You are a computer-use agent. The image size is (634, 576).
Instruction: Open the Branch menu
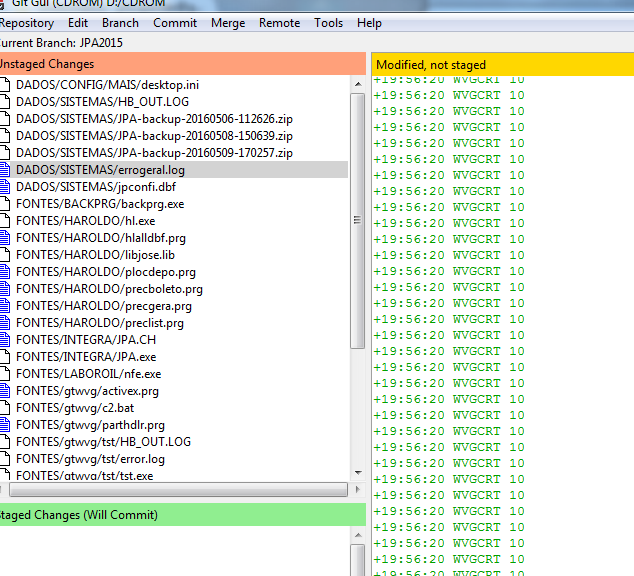120,23
